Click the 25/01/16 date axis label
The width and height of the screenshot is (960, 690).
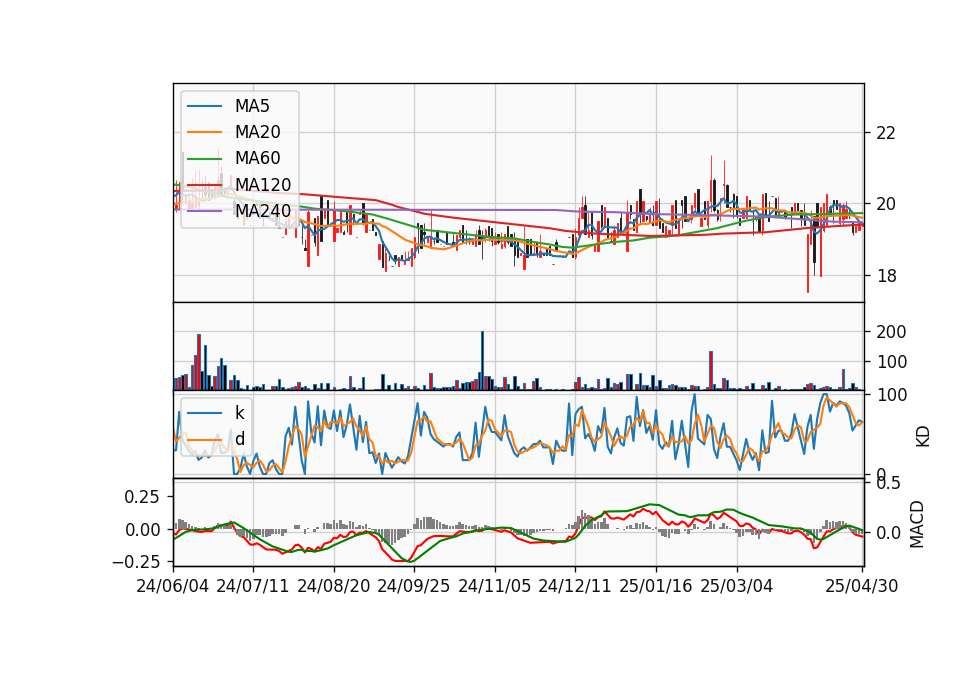(656, 586)
